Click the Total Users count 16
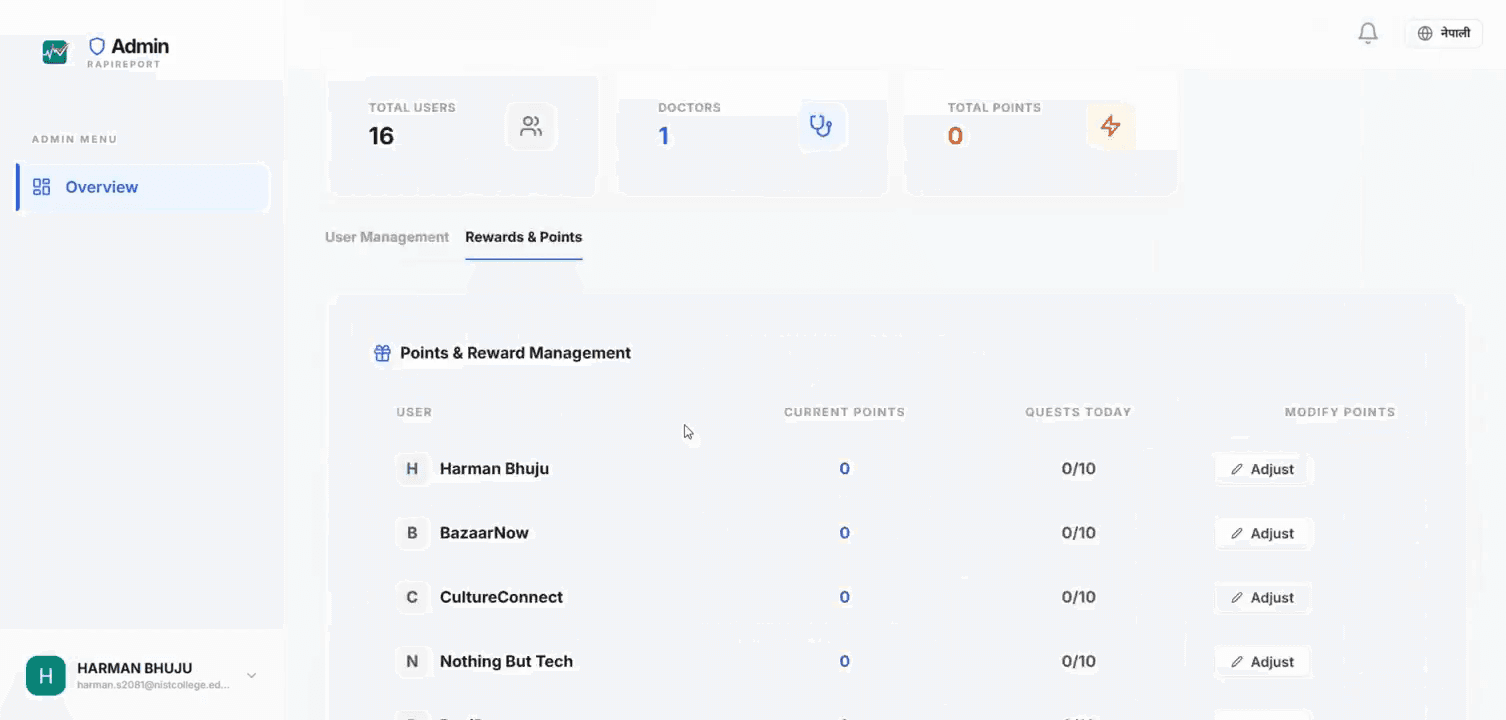This screenshot has height=720, width=1506. (x=381, y=136)
